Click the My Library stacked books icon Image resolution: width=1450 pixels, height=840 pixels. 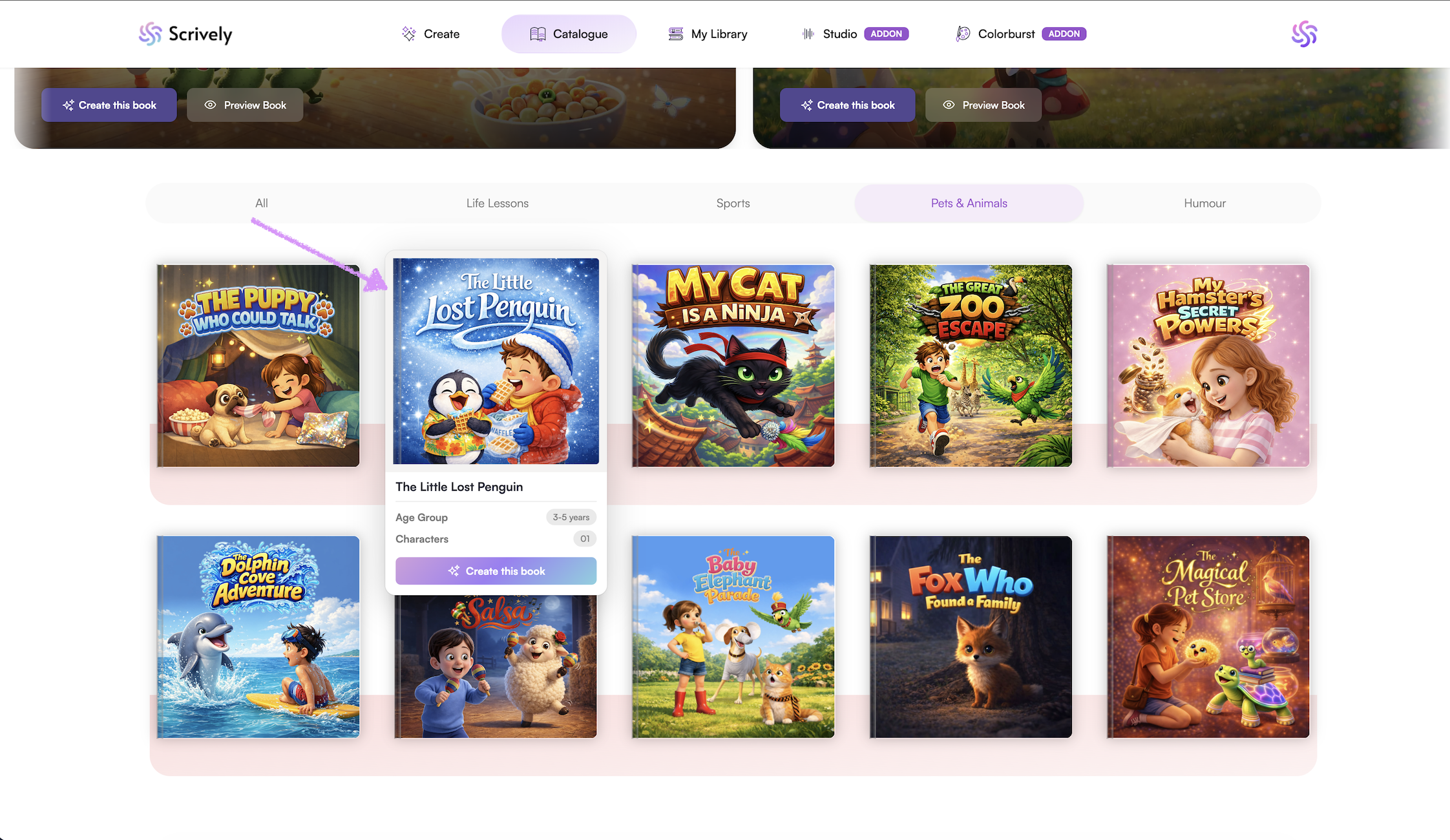click(x=676, y=34)
